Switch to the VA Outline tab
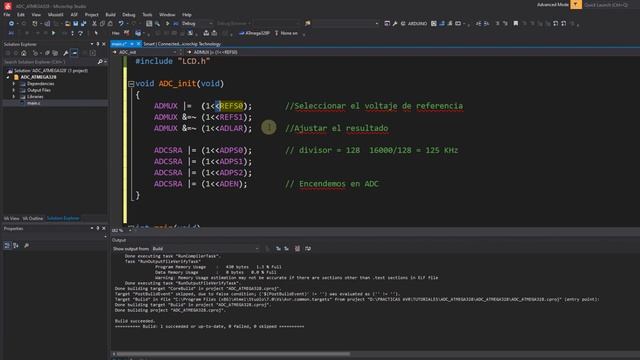 [33, 218]
